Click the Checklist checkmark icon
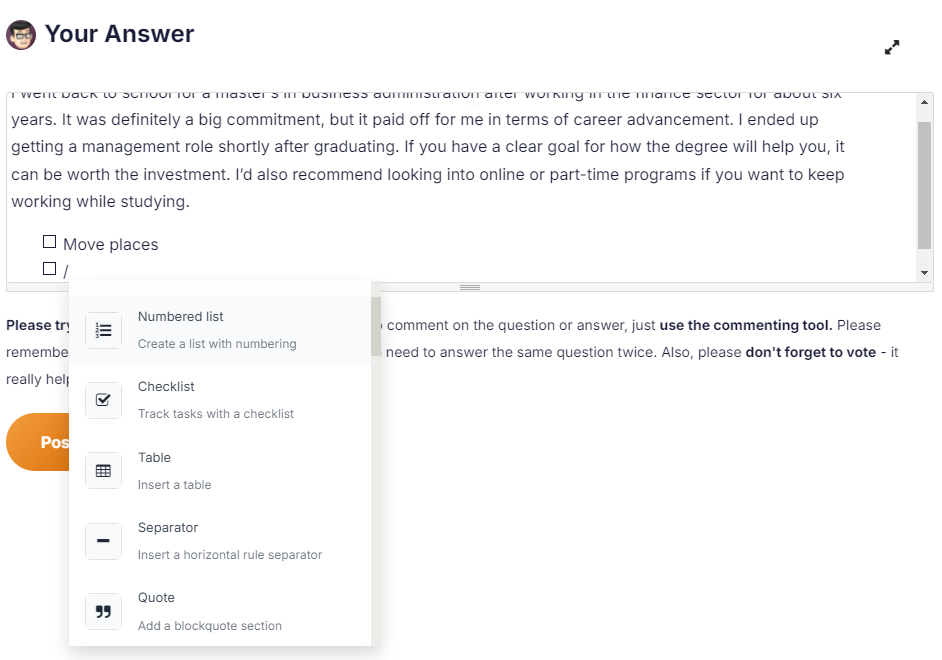The image size is (942, 660). point(103,400)
